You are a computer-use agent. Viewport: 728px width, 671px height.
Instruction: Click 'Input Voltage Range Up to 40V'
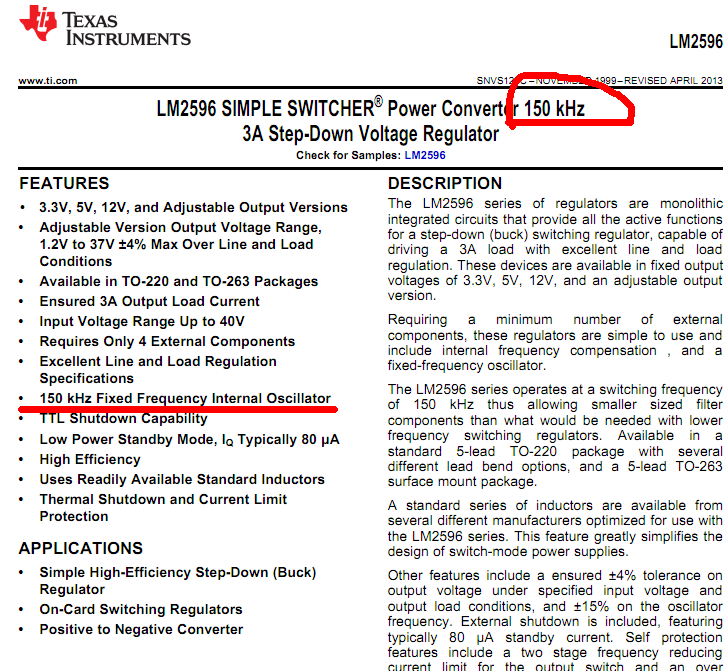[142, 321]
